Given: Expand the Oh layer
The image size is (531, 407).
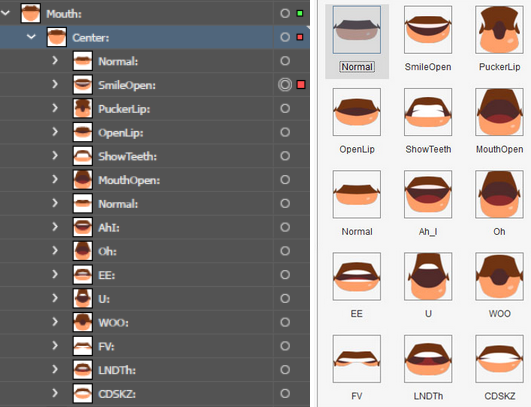Looking at the screenshot, I should coord(55,250).
